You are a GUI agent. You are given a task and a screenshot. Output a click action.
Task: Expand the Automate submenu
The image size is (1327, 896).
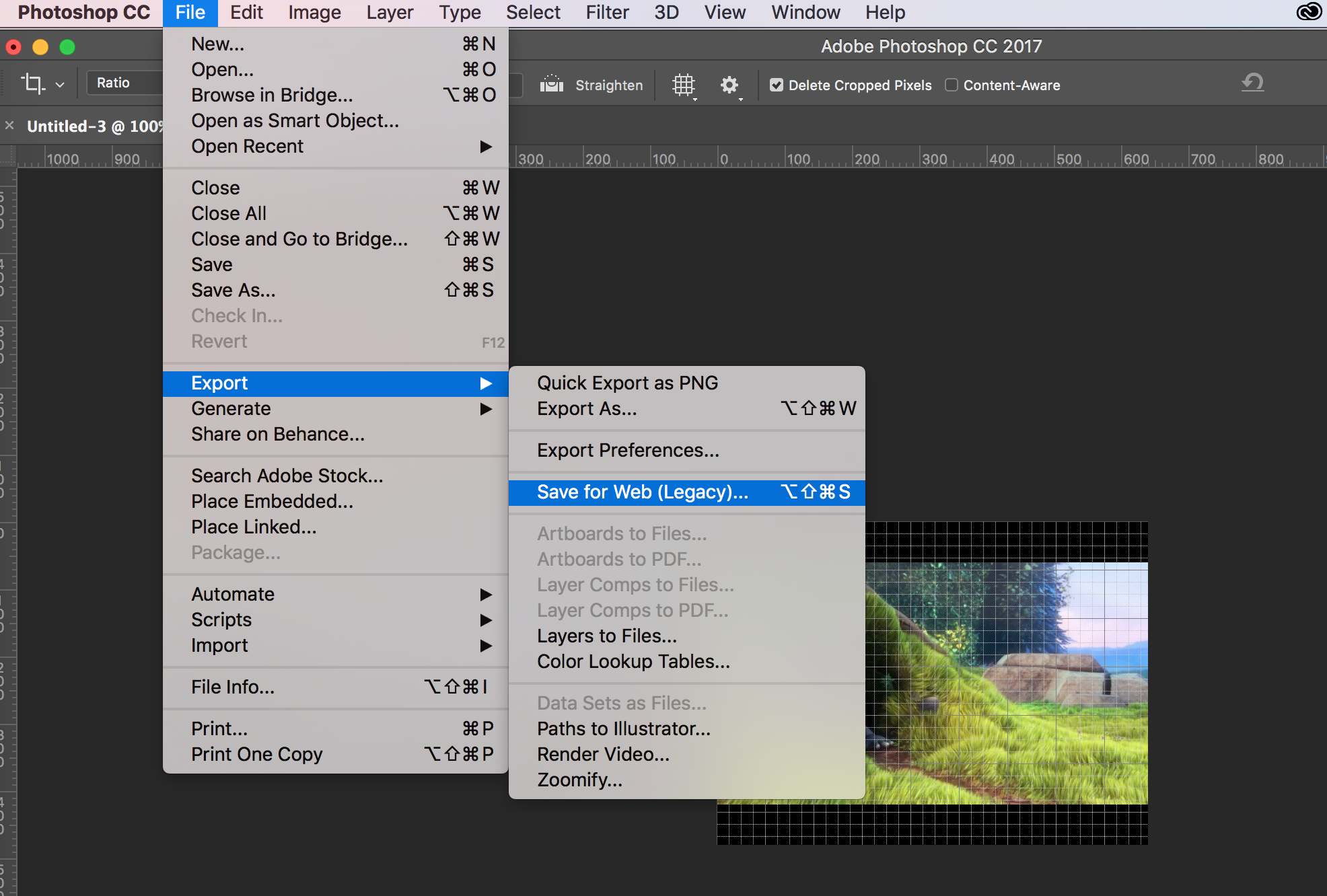335,594
